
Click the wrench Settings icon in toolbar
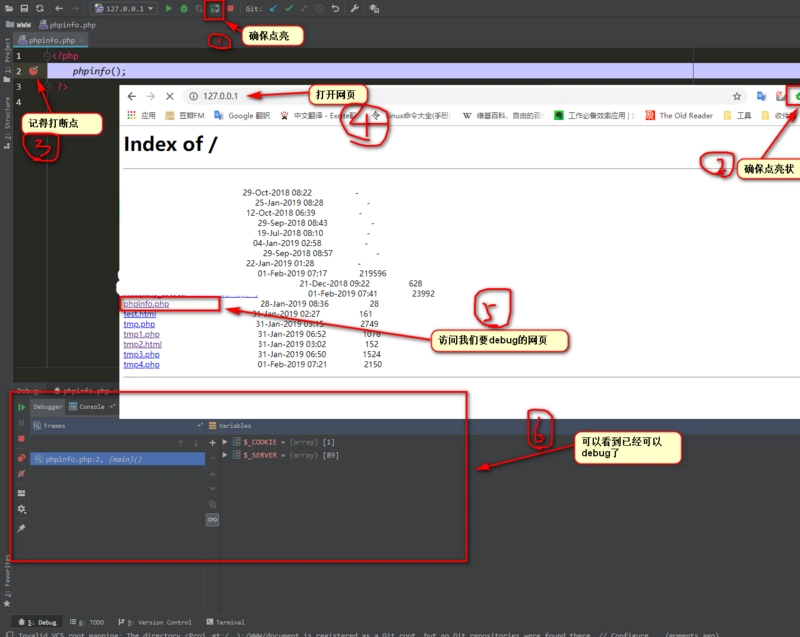pyautogui.click(x=355, y=9)
